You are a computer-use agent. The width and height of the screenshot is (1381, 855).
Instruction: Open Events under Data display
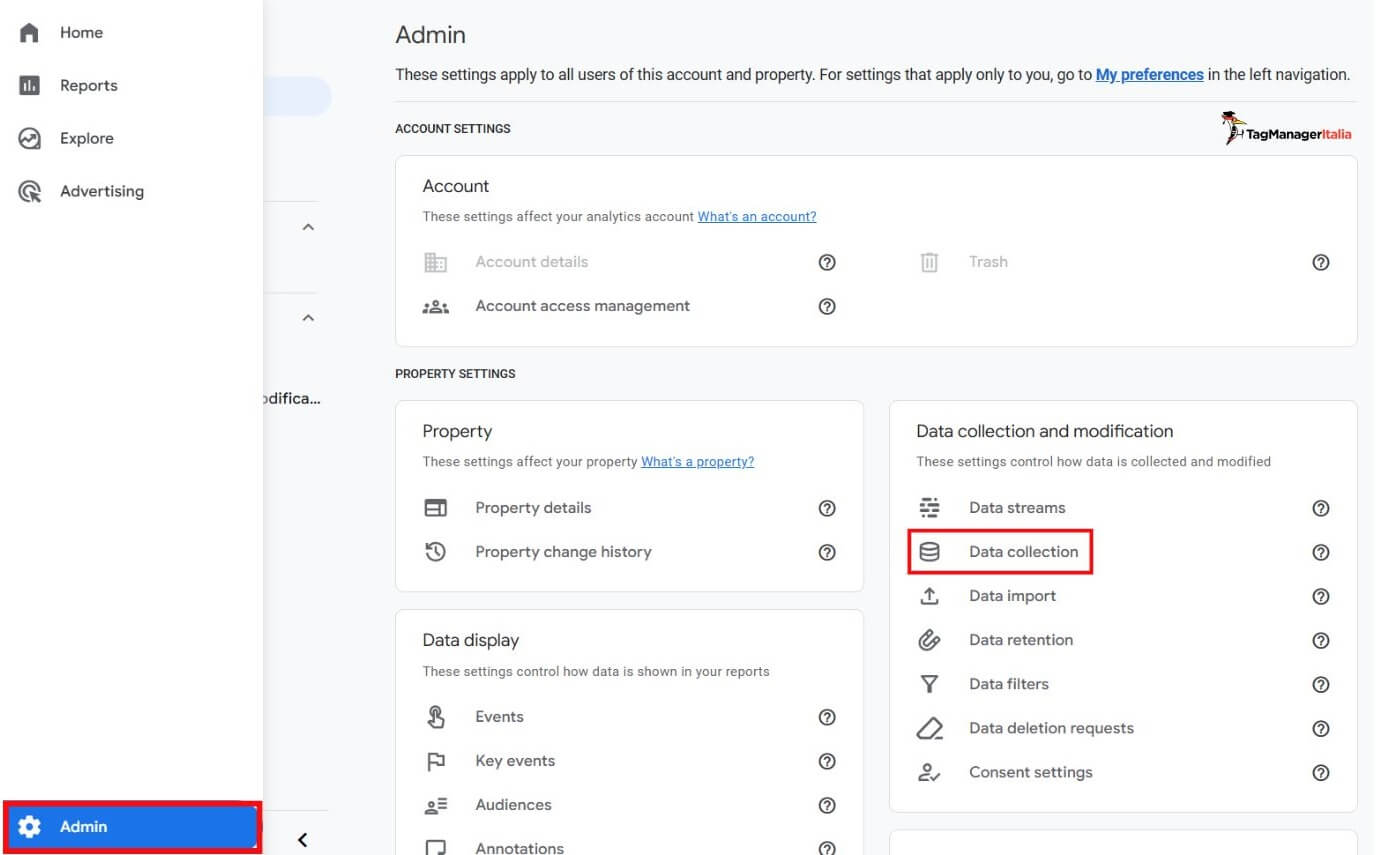click(499, 717)
